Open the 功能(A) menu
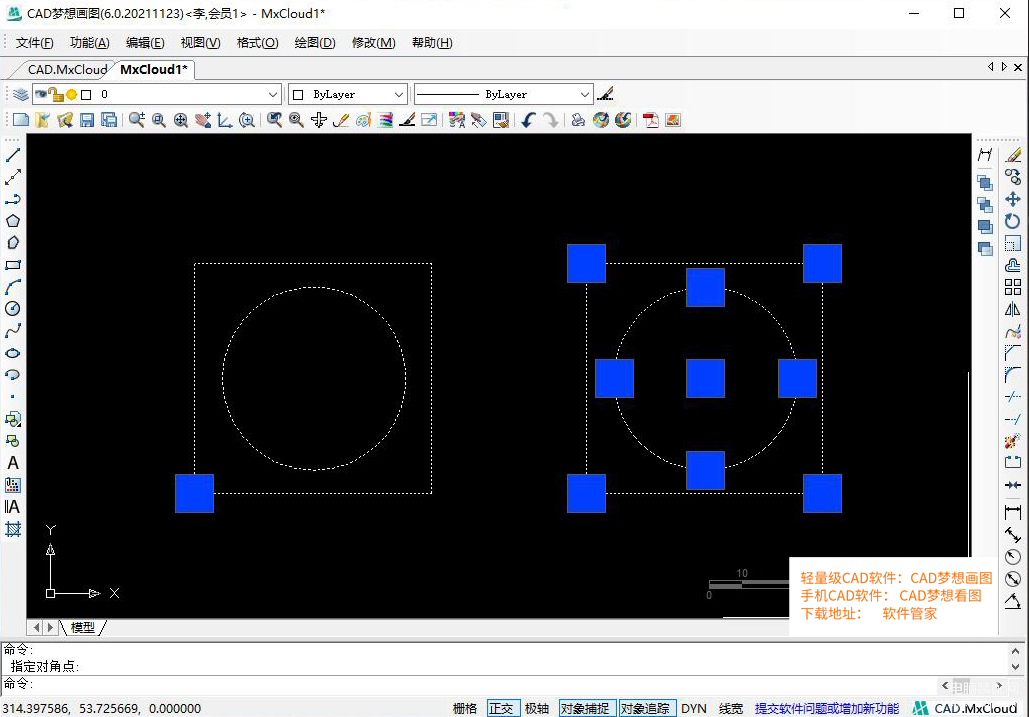This screenshot has width=1029, height=717. click(89, 43)
